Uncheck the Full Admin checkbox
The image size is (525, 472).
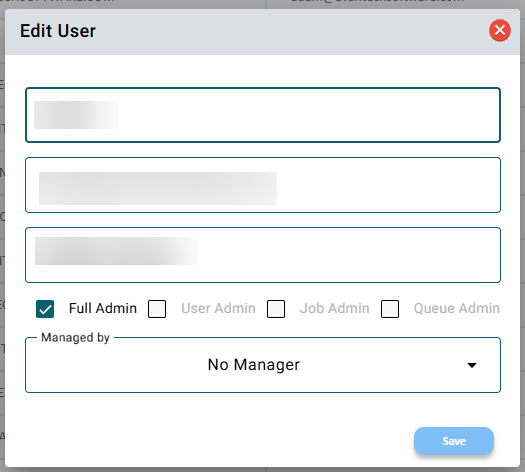(45, 308)
